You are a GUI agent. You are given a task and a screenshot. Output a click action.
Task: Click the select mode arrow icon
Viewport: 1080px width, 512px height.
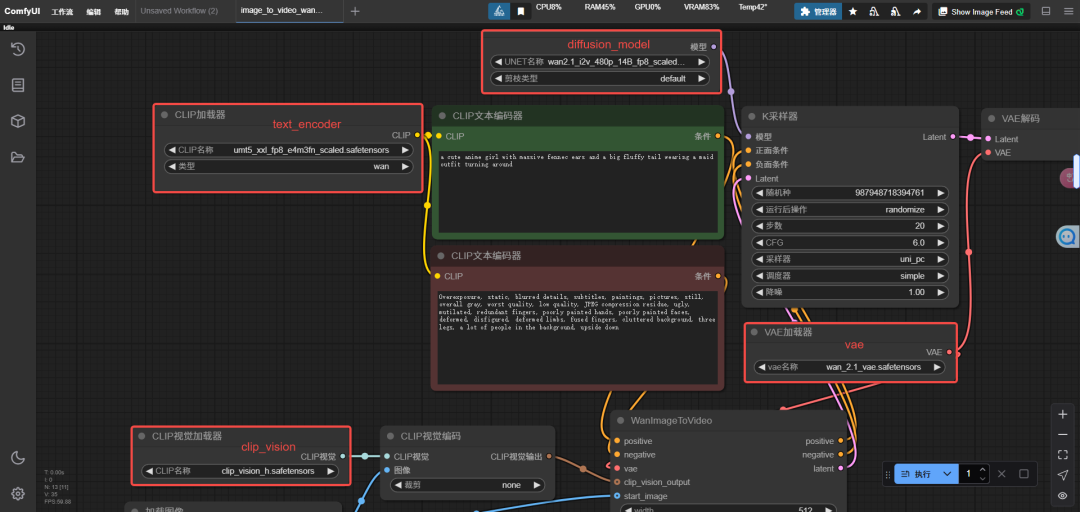coord(1063,475)
